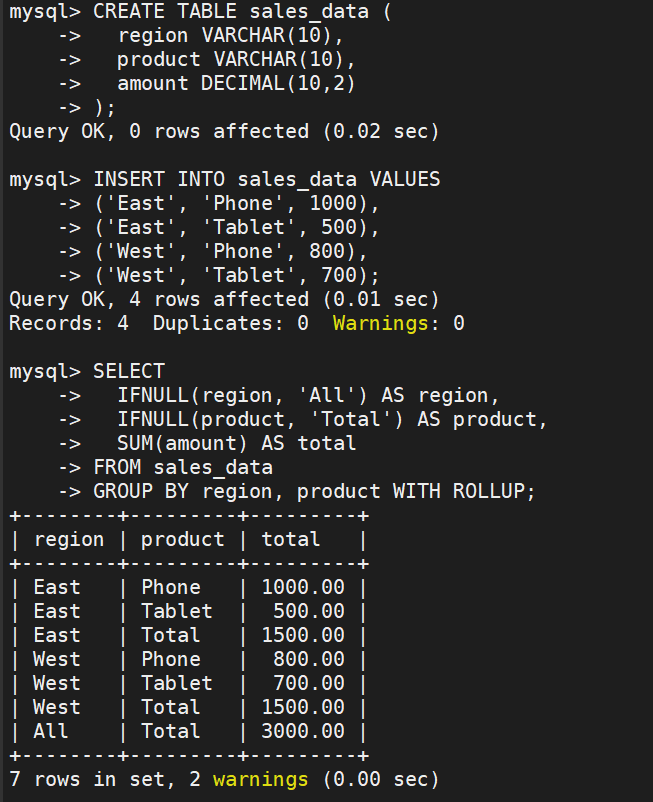The height and width of the screenshot is (802, 653).
Task: Click the 'All' region cell in the last row
Action: click(51, 732)
